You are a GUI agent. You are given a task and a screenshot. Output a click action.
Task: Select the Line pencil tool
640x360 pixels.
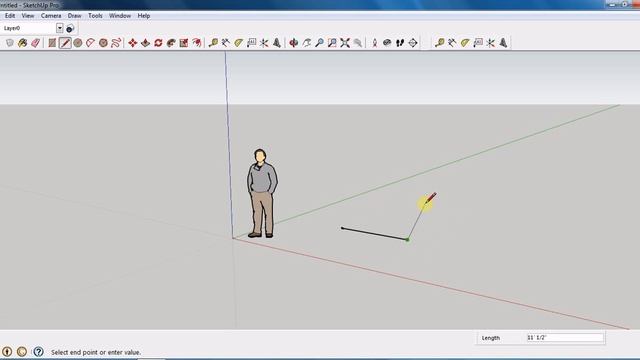coord(65,42)
